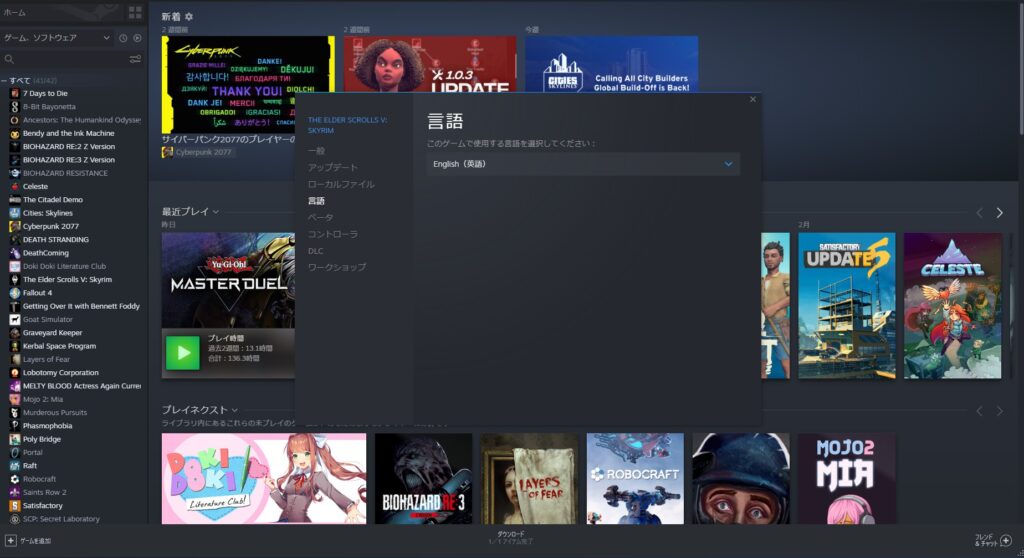Click the add game plus icon
The height and width of the screenshot is (558, 1024).
(x=10, y=540)
